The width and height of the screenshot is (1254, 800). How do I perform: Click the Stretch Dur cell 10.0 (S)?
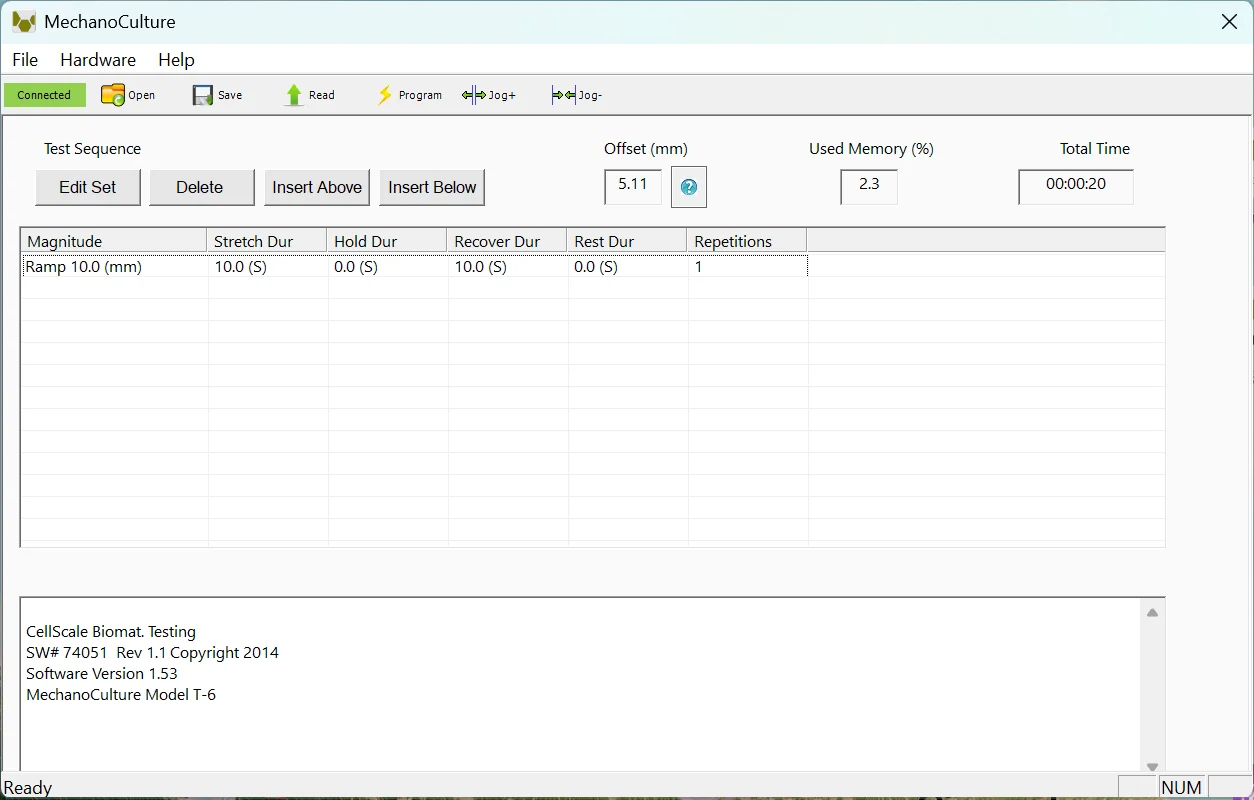tap(268, 267)
